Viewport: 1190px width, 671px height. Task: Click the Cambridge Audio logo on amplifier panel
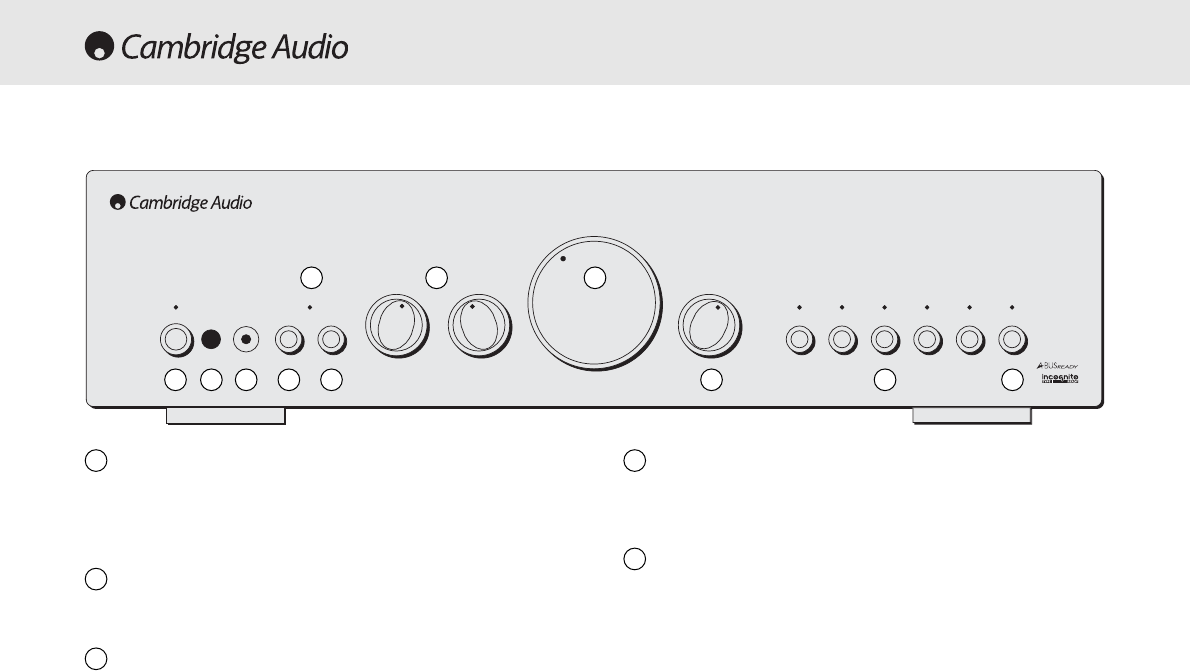click(x=181, y=202)
